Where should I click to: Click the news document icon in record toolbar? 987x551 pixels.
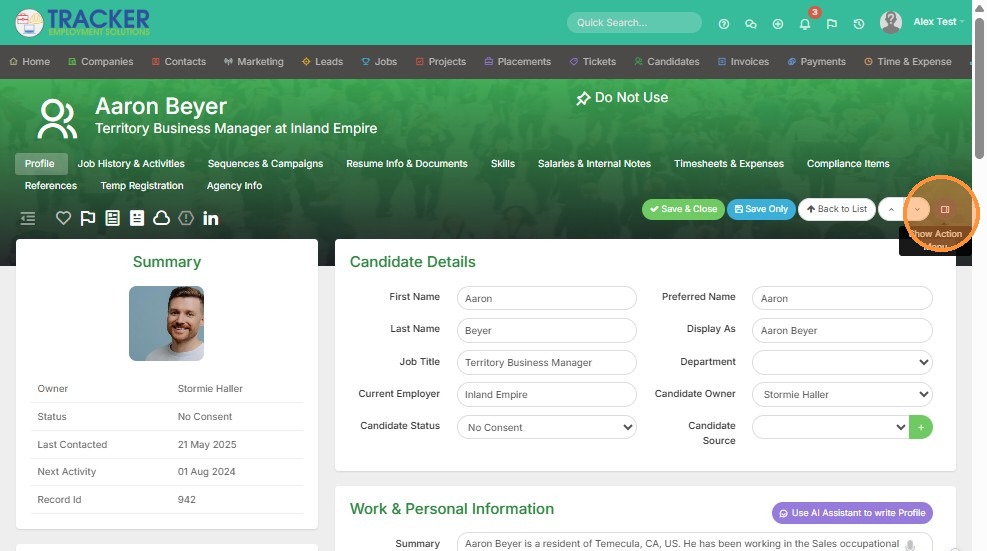point(112,218)
